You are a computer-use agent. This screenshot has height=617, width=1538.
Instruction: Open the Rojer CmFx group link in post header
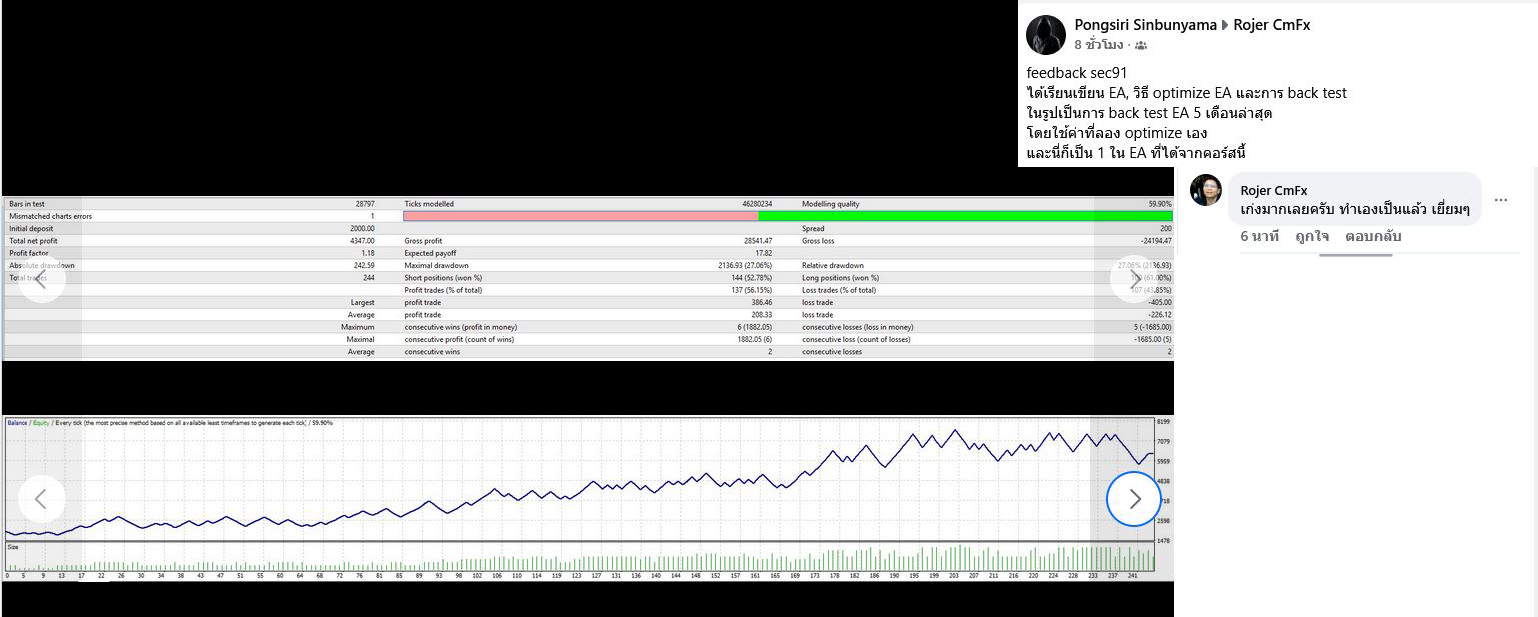pos(1271,25)
